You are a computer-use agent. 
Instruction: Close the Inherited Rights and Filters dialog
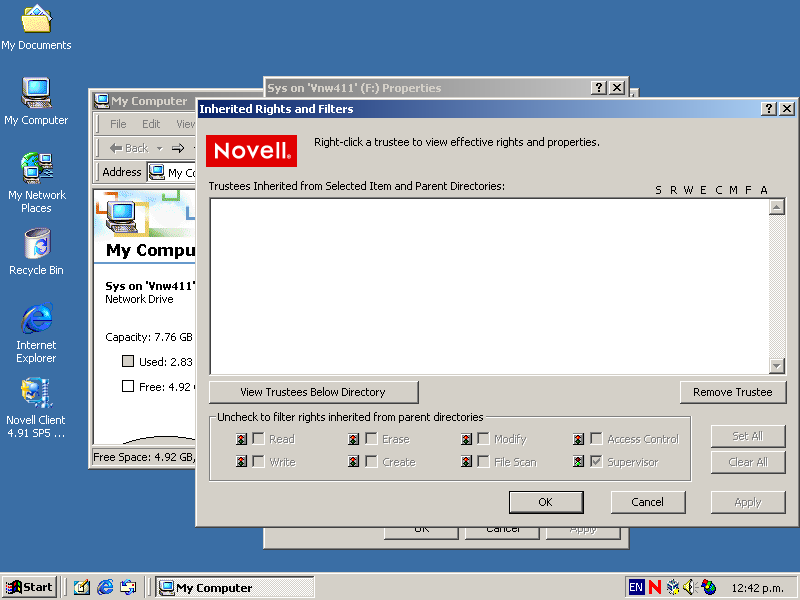click(x=787, y=109)
